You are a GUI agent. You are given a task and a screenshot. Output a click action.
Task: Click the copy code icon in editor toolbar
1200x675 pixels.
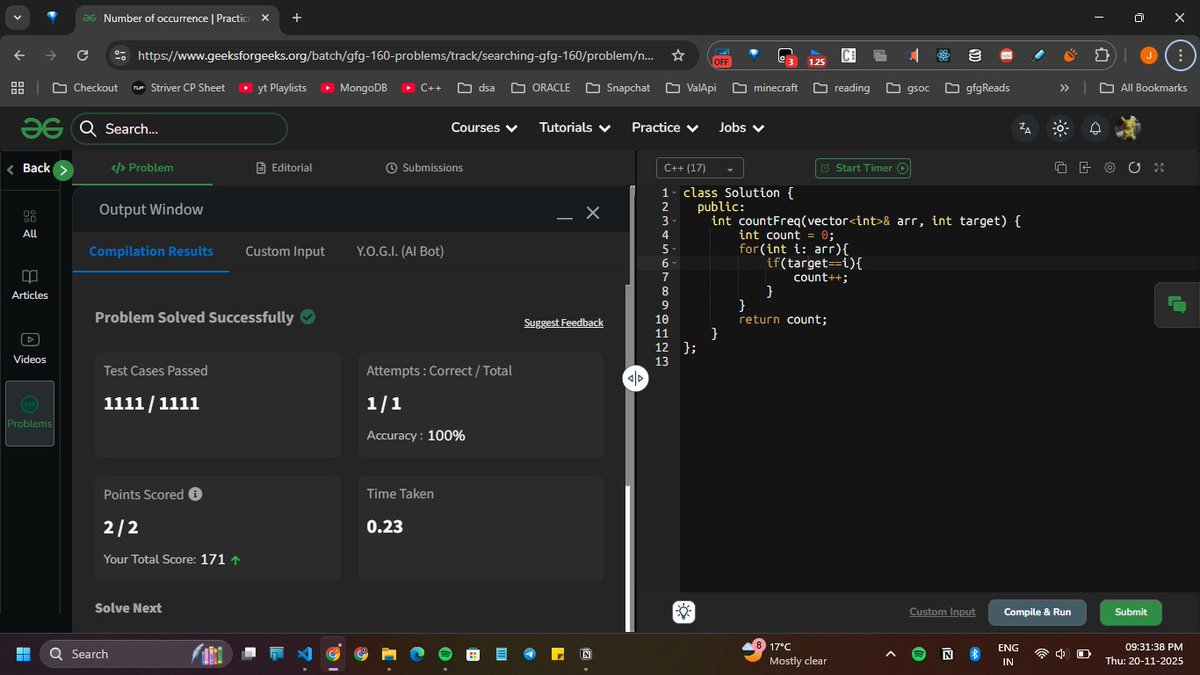coord(1061,168)
